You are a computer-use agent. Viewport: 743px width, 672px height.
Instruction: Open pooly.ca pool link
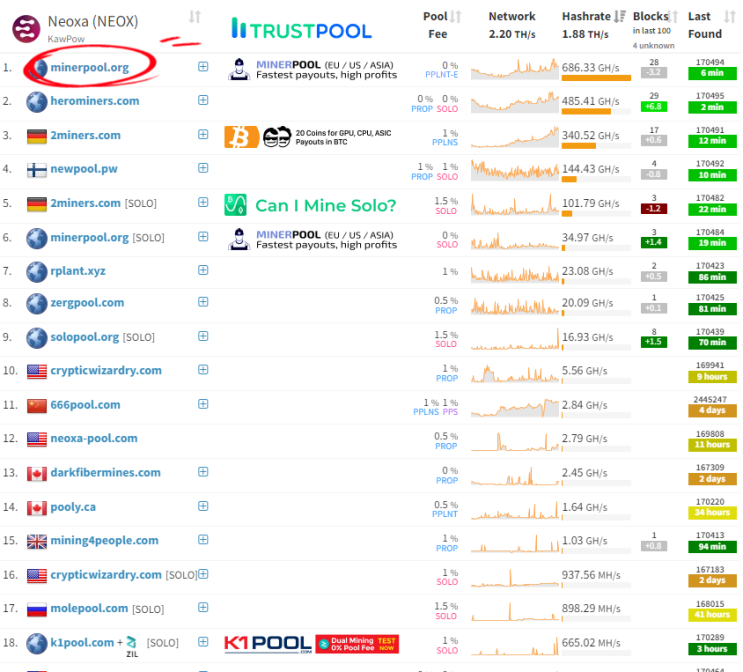coord(73,507)
